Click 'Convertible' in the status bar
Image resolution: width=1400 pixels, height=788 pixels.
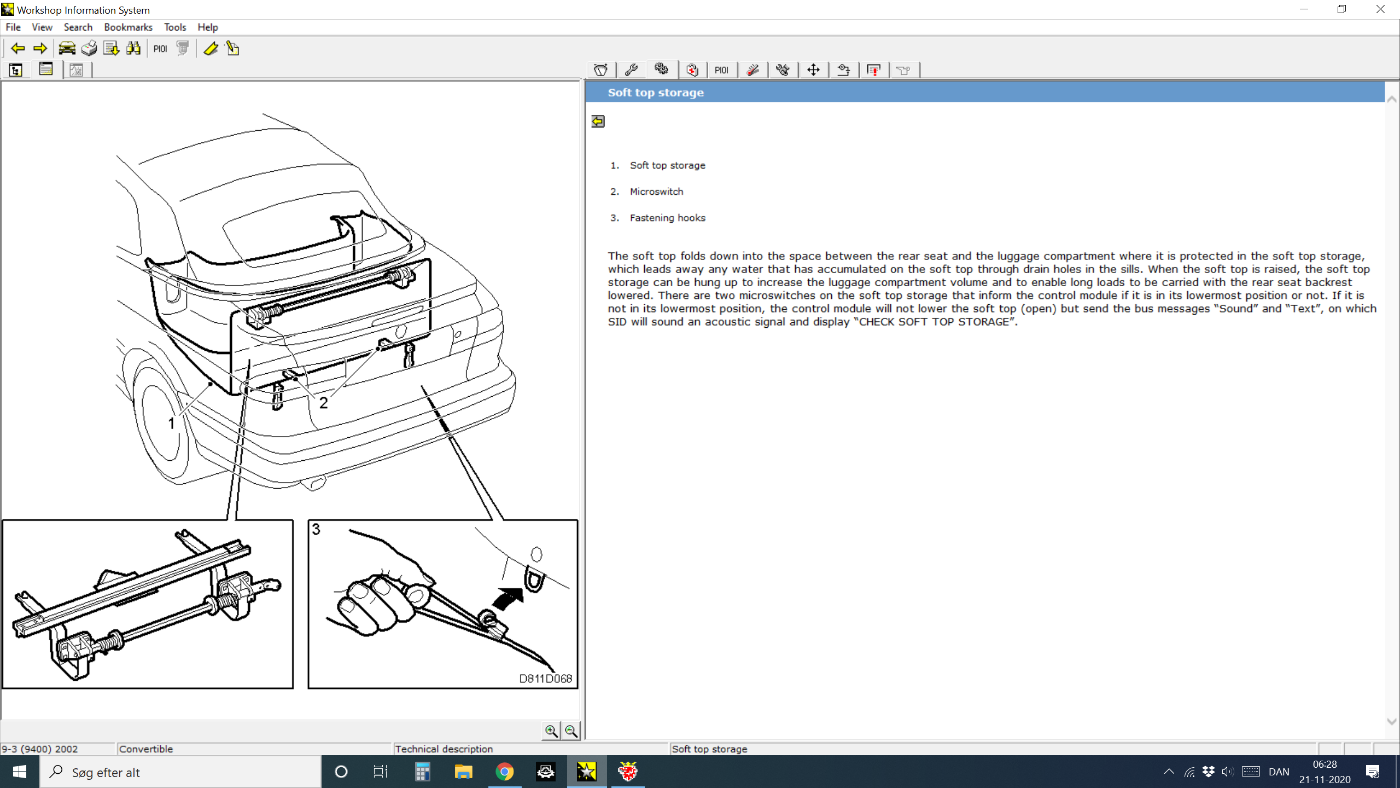pyautogui.click(x=146, y=749)
